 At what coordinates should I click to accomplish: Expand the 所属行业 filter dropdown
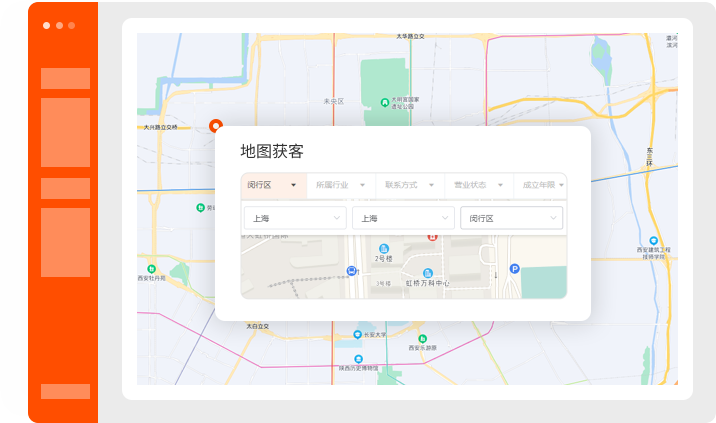tap(340, 185)
